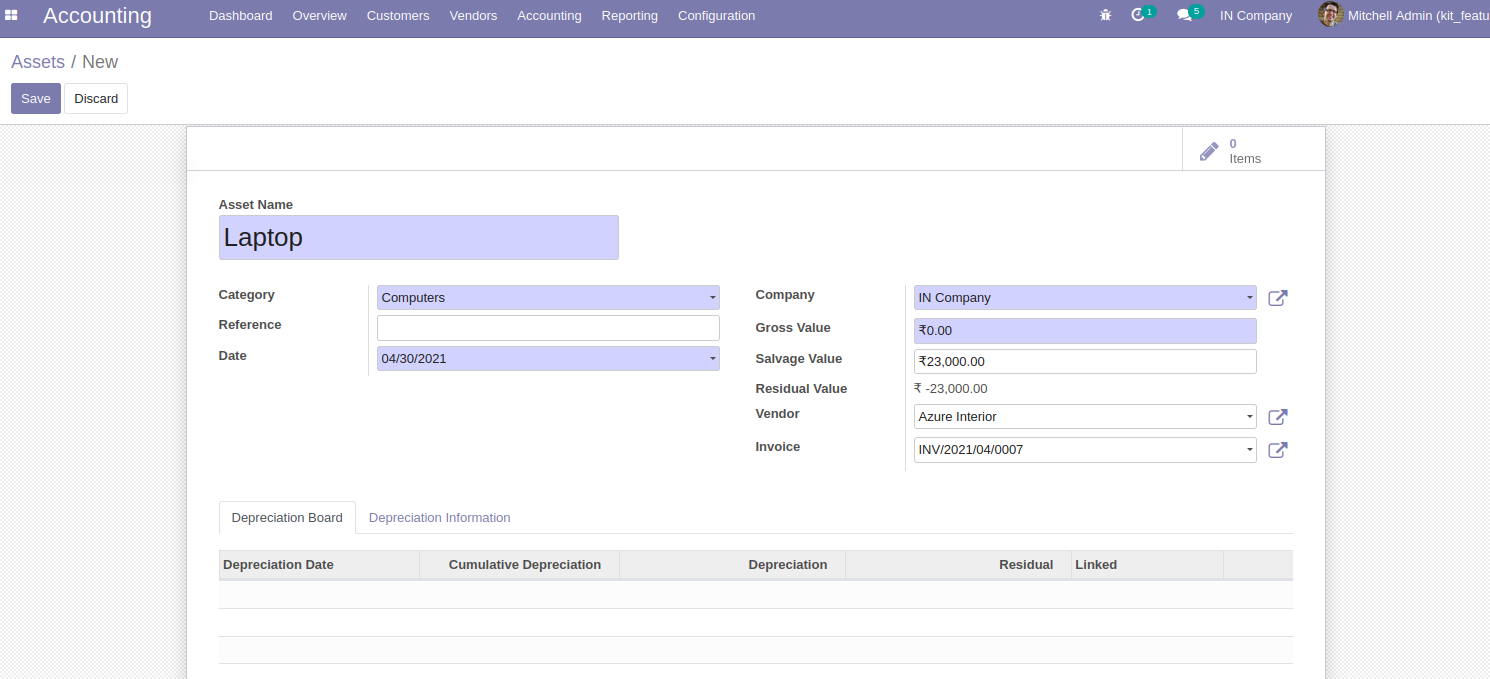This screenshot has width=1490, height=679.
Task: Switch to Depreciation Information tab
Action: click(x=439, y=518)
